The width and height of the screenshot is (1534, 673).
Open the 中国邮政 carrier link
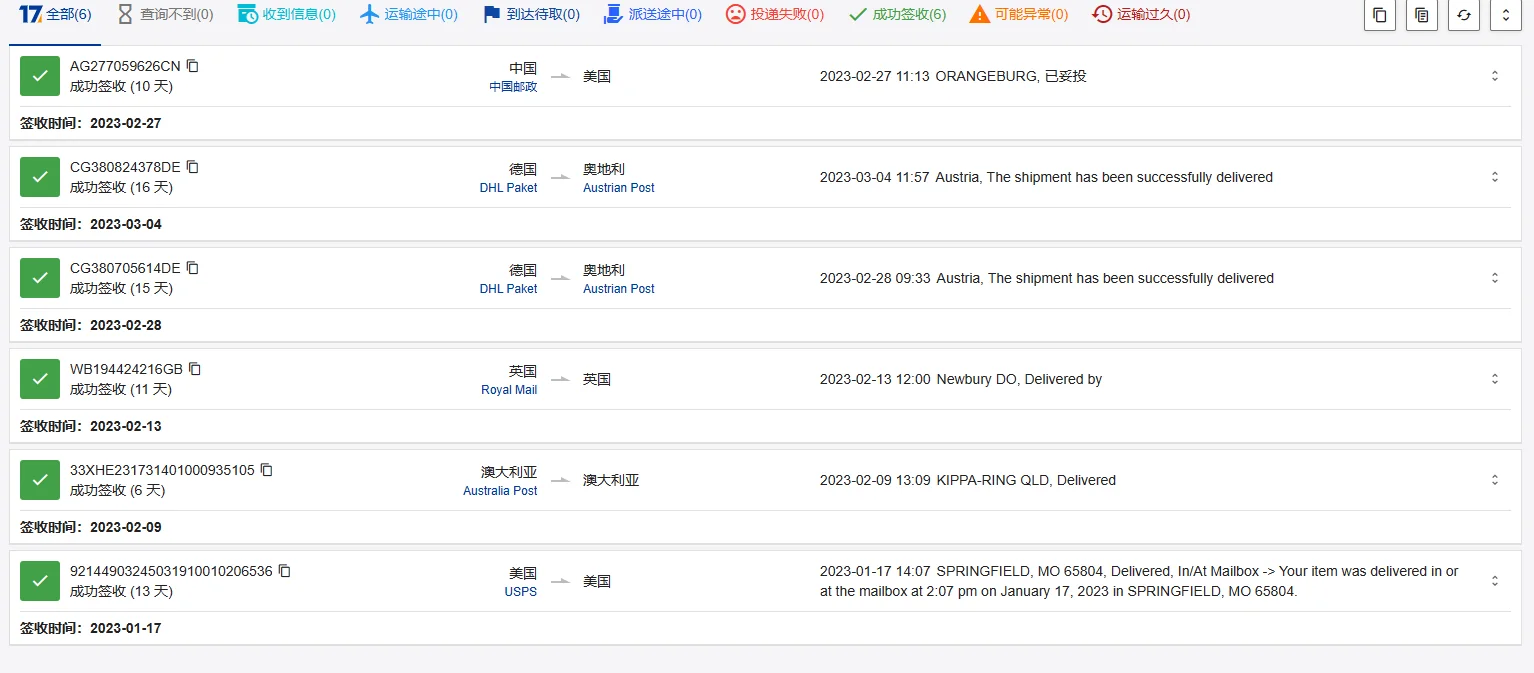tap(513, 87)
